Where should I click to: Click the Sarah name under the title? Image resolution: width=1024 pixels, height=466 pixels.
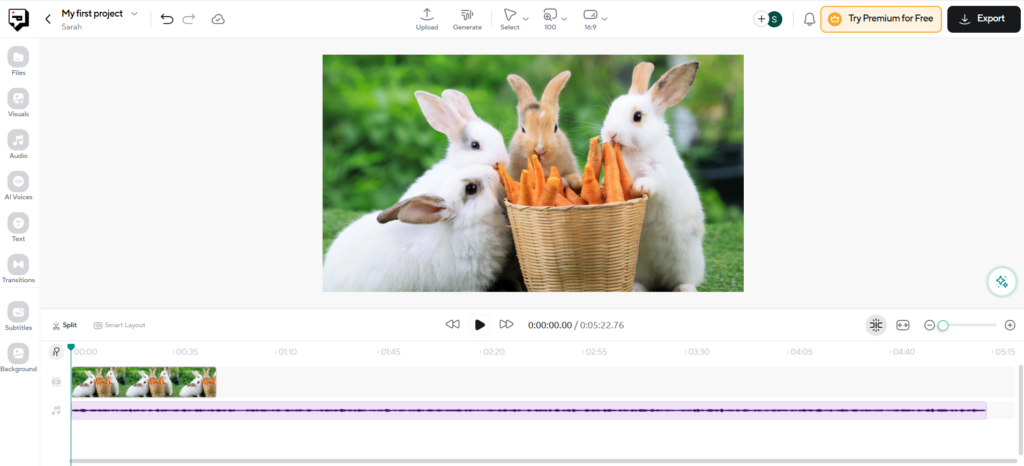71,27
